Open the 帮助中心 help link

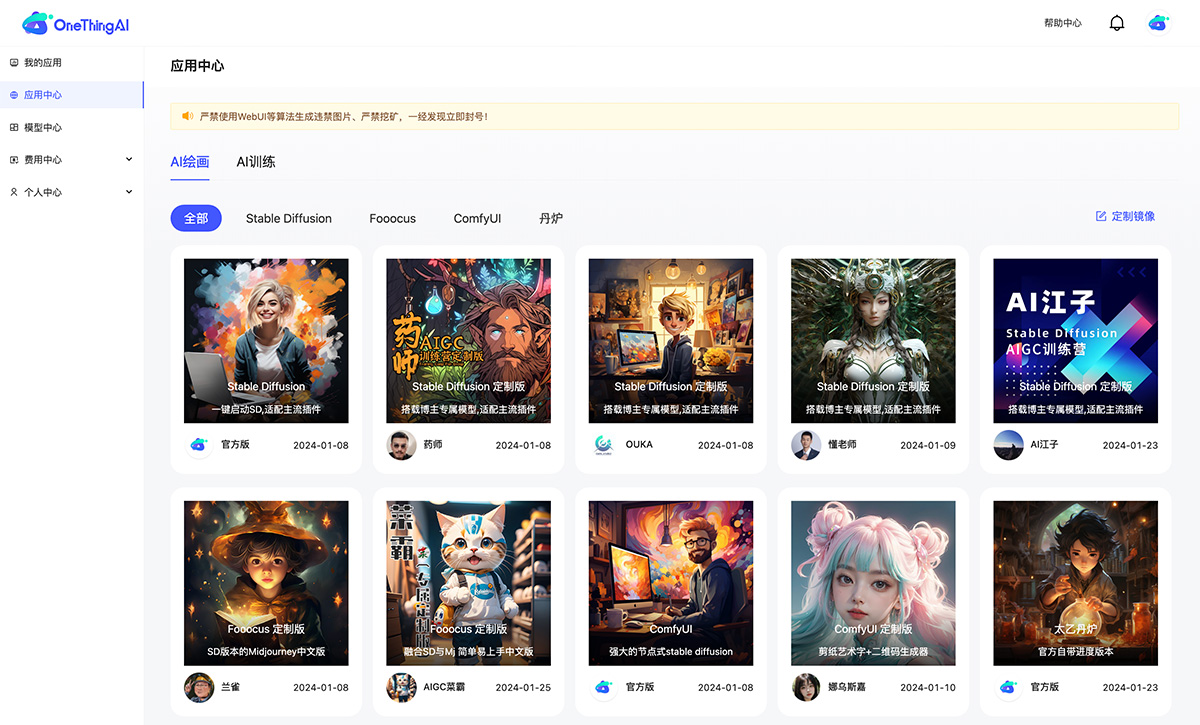(x=1062, y=23)
